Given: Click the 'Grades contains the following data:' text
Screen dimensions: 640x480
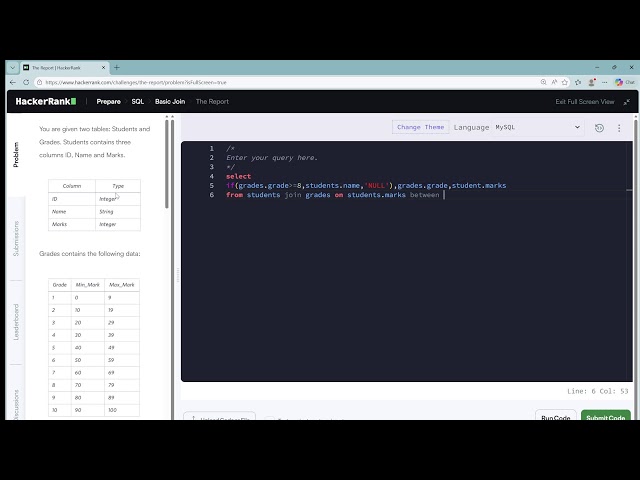Looking at the screenshot, I should pos(90,253).
